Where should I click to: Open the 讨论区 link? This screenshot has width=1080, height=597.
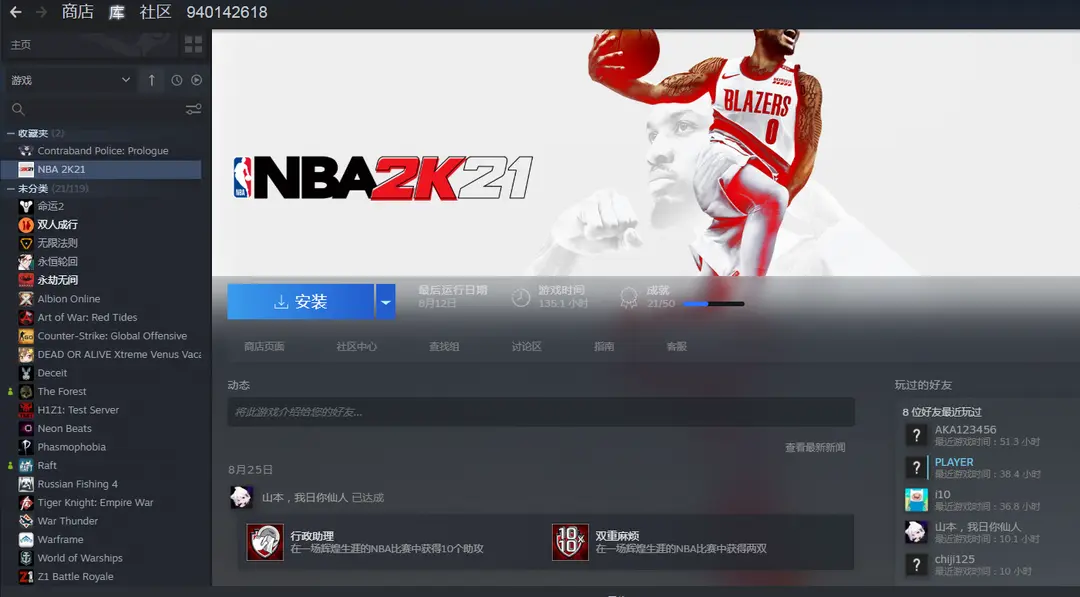click(527, 346)
